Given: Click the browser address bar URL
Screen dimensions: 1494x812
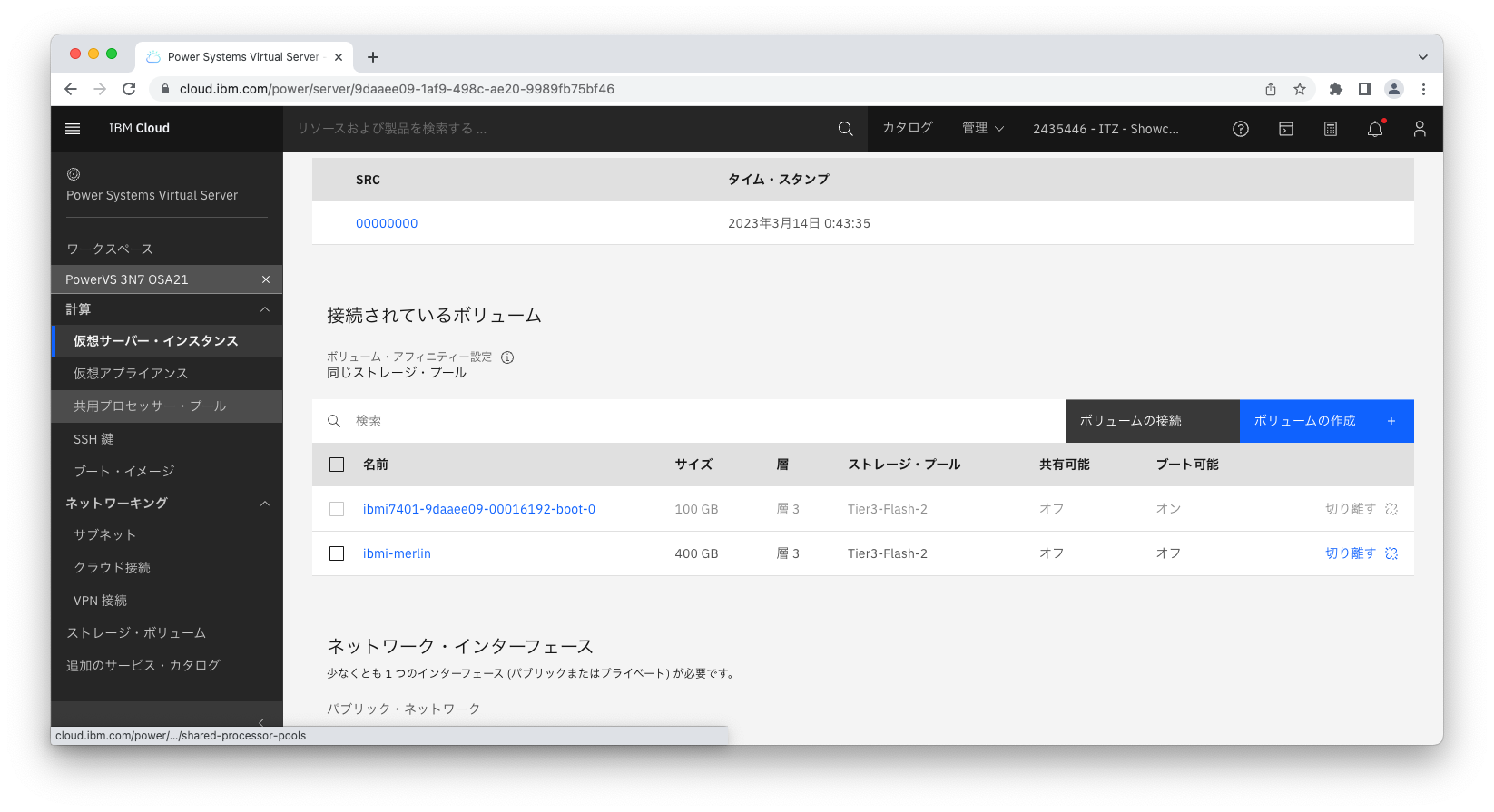Looking at the screenshot, I should pyautogui.click(x=397, y=89).
